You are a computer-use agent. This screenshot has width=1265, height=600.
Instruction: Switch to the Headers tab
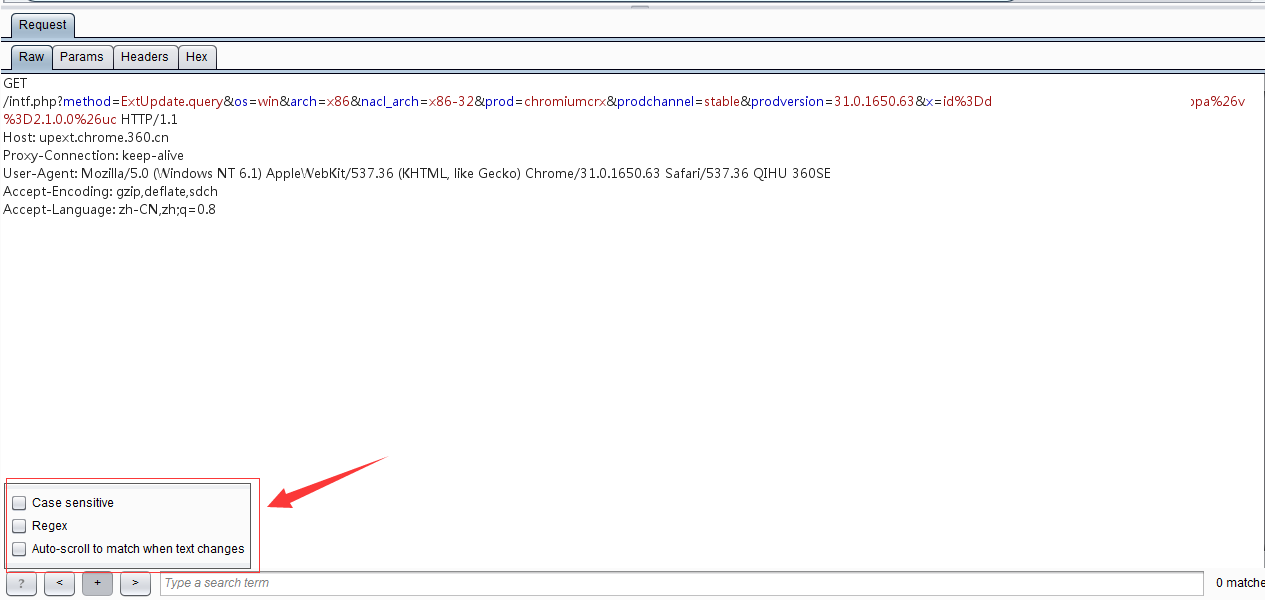pos(145,57)
